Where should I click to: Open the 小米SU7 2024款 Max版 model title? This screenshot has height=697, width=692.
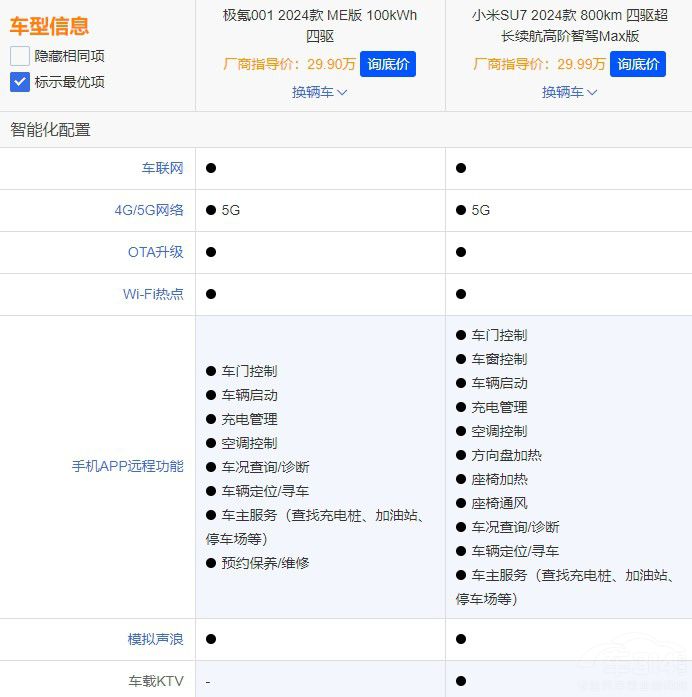[569, 25]
